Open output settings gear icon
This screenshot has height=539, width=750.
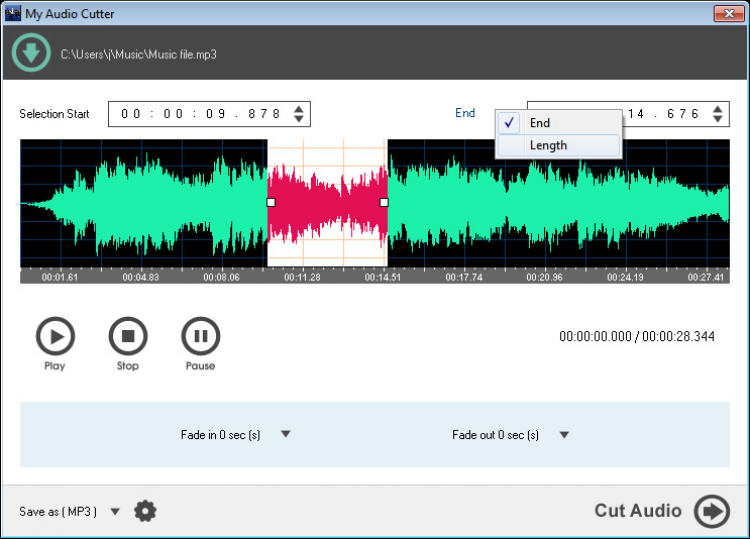(x=145, y=511)
